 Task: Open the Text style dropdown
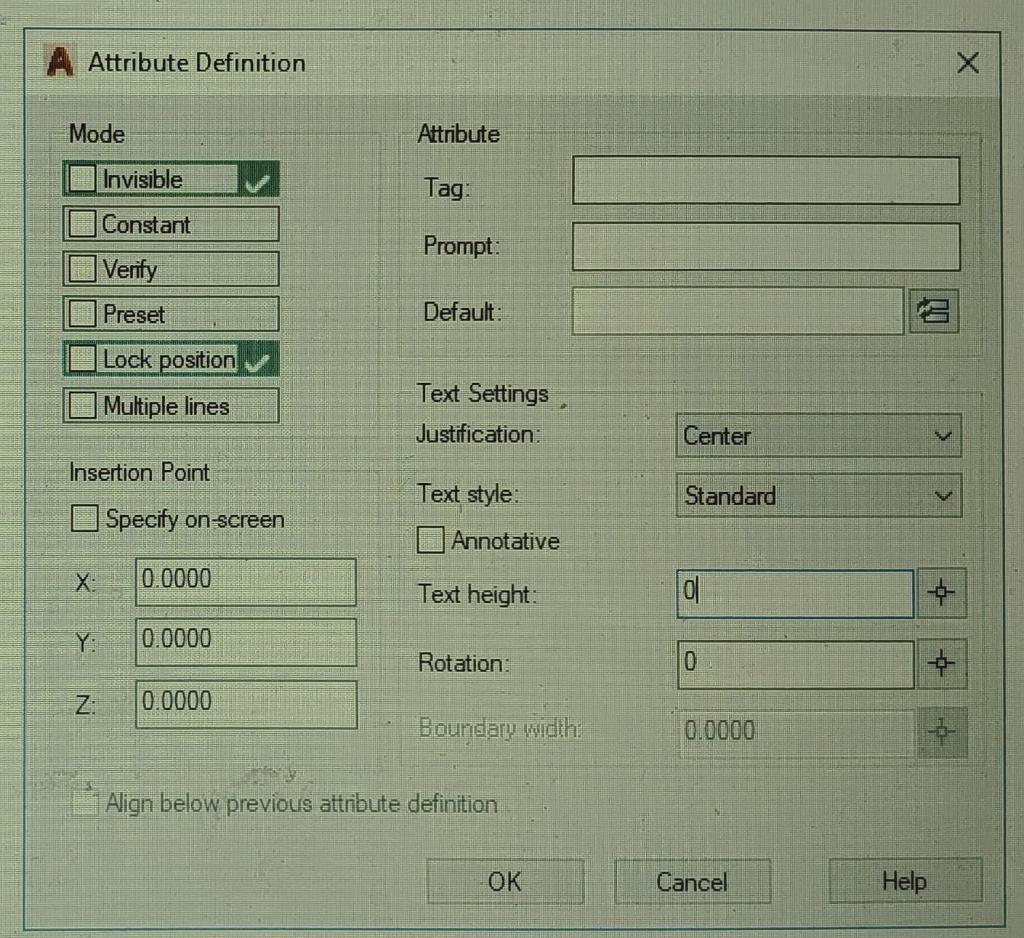[941, 495]
